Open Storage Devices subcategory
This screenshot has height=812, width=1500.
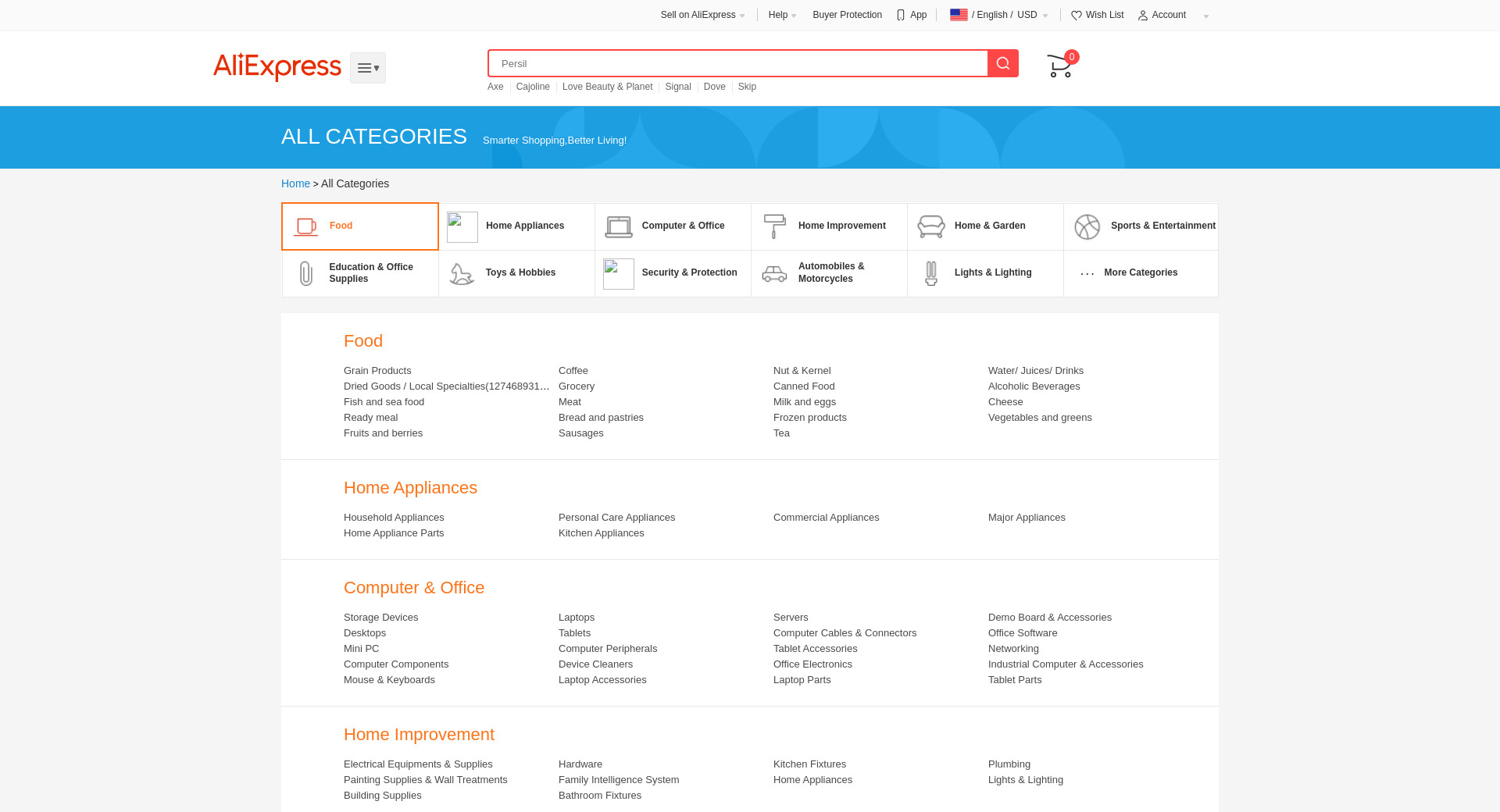[x=380, y=618]
